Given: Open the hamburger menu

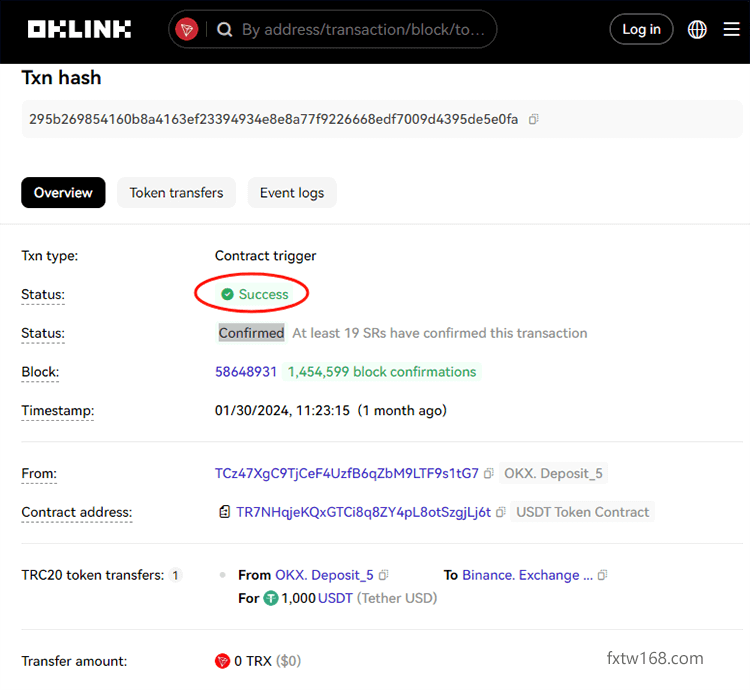Looking at the screenshot, I should pos(731,30).
